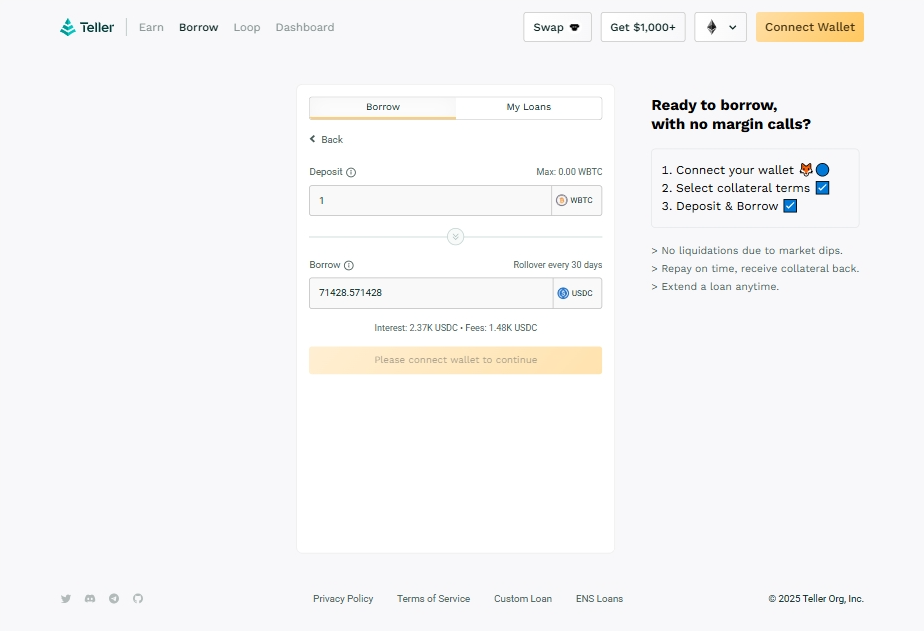Click the Get $1,000+ button
Image resolution: width=924 pixels, height=631 pixels.
(x=643, y=27)
